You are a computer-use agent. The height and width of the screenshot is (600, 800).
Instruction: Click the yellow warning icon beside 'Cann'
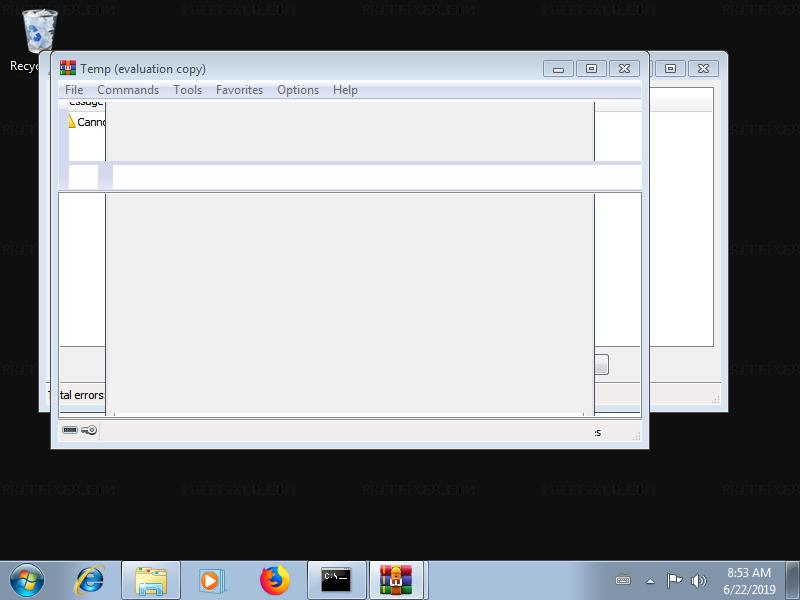coord(72,121)
